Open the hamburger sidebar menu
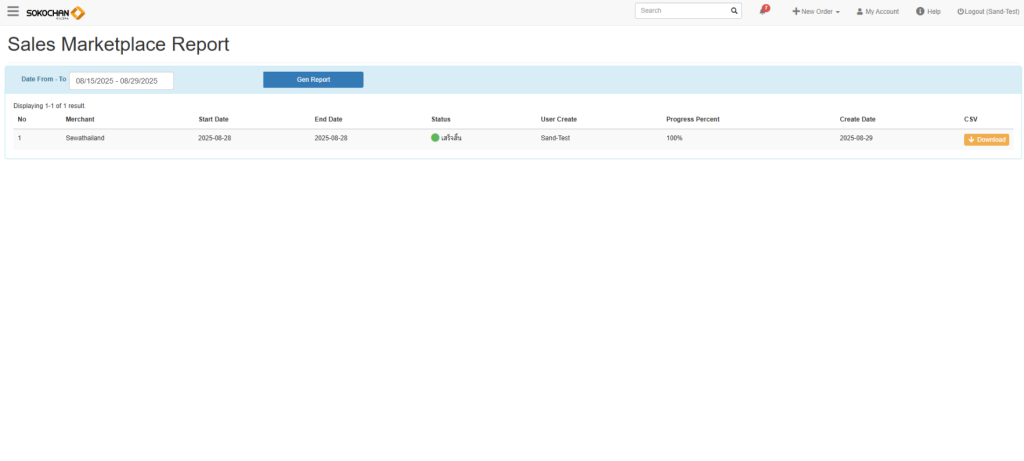 13,12
